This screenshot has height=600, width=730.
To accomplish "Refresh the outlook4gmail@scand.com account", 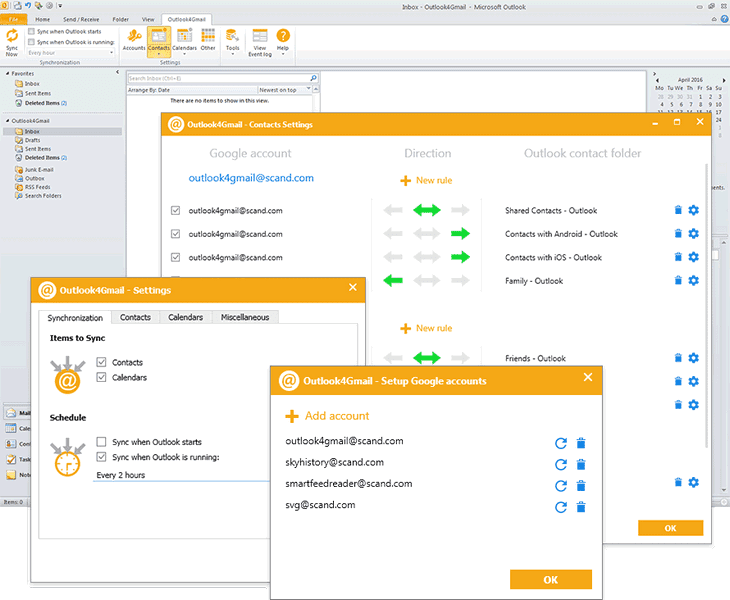I will point(561,443).
